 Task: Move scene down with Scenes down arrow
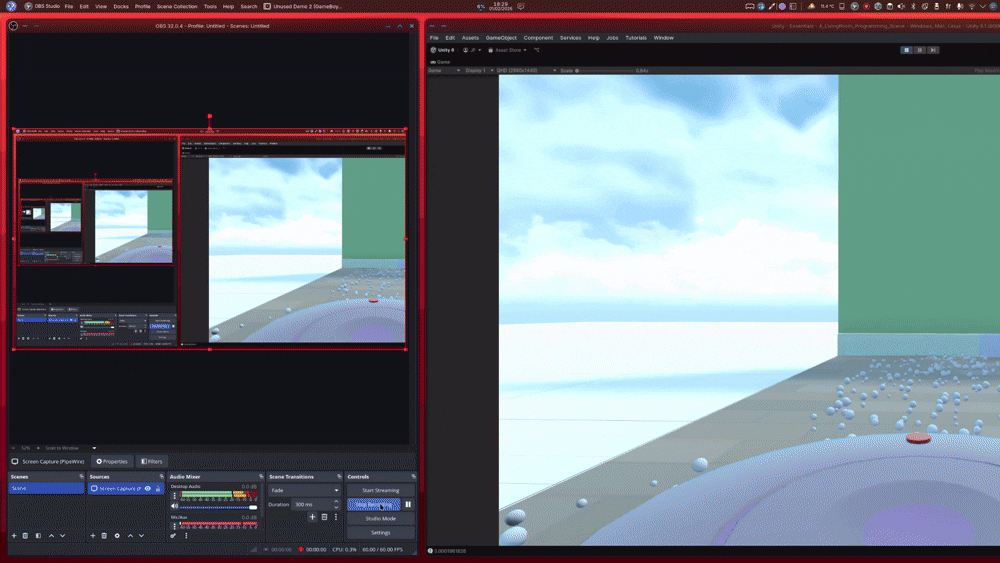point(62,536)
